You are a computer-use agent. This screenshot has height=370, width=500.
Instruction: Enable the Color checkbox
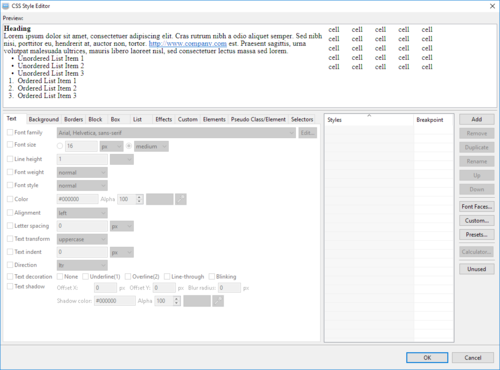pyautogui.click(x=10, y=199)
